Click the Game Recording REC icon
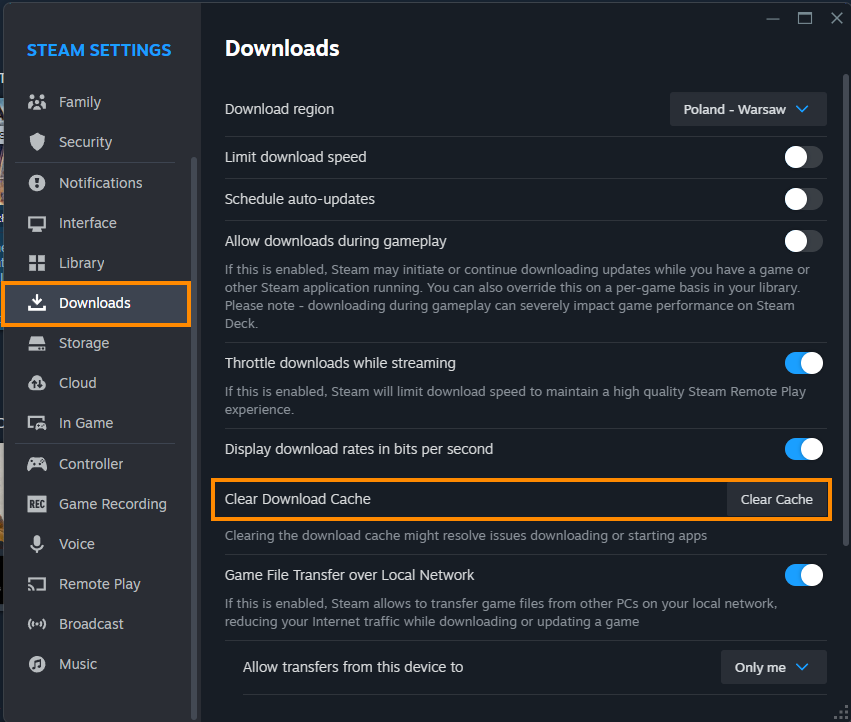The height and width of the screenshot is (722, 851). 37,504
